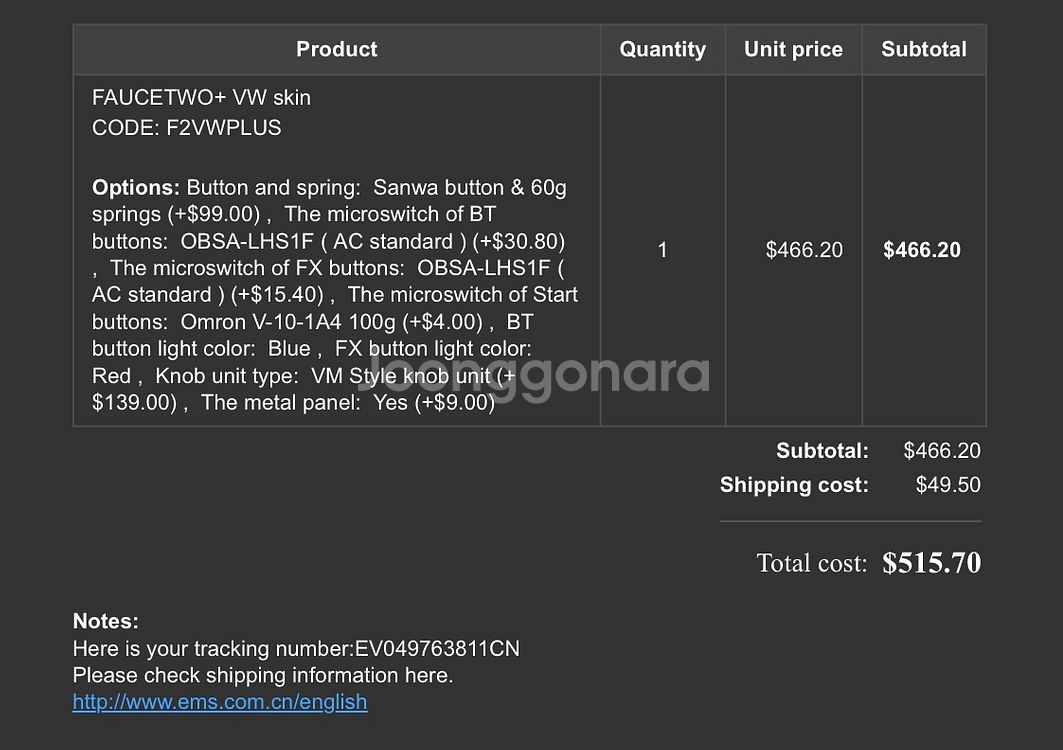
Task: Click the quantity value 1
Action: tap(662, 250)
